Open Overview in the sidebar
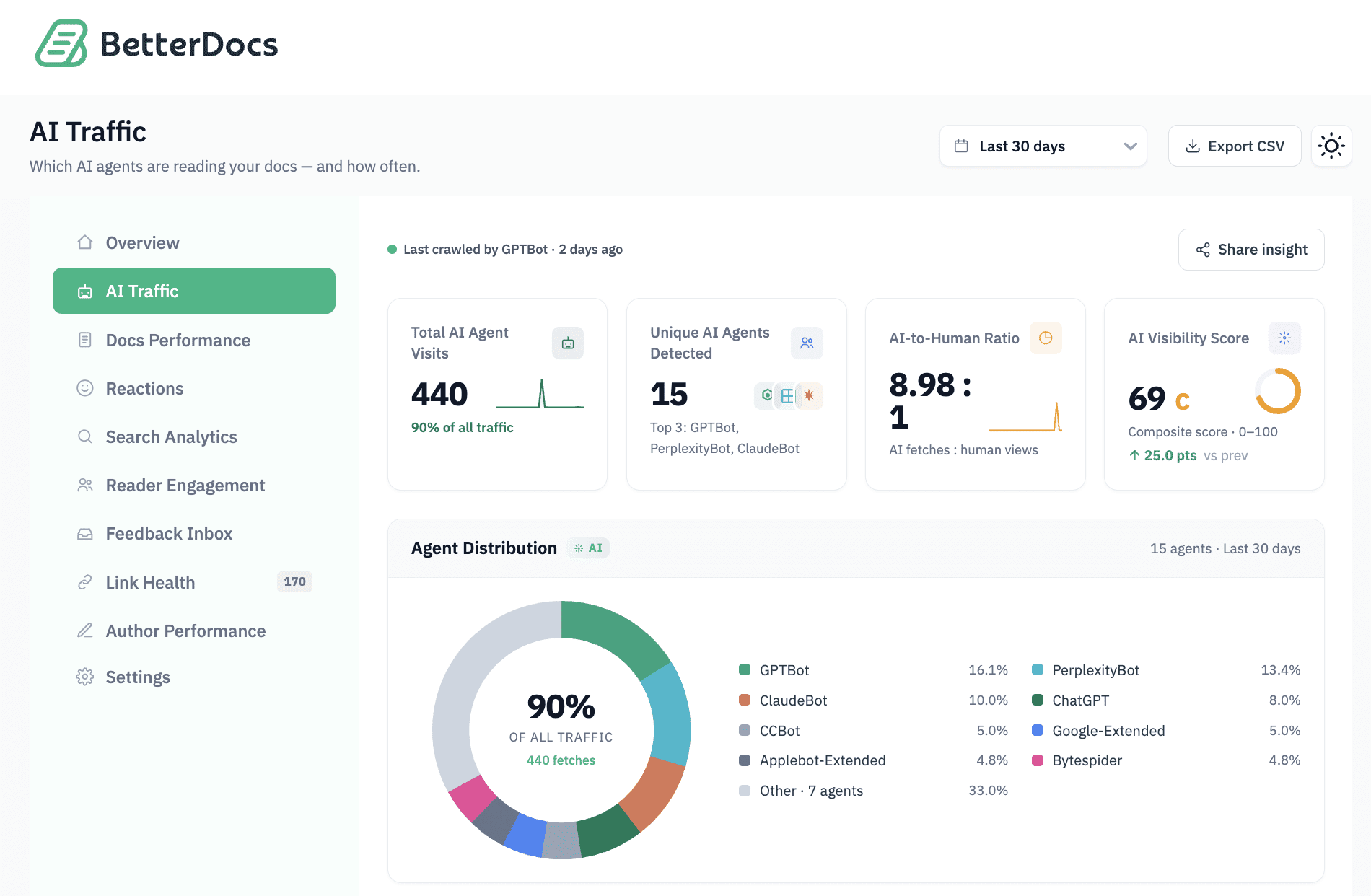Viewport: 1371px width, 896px height. 194,243
